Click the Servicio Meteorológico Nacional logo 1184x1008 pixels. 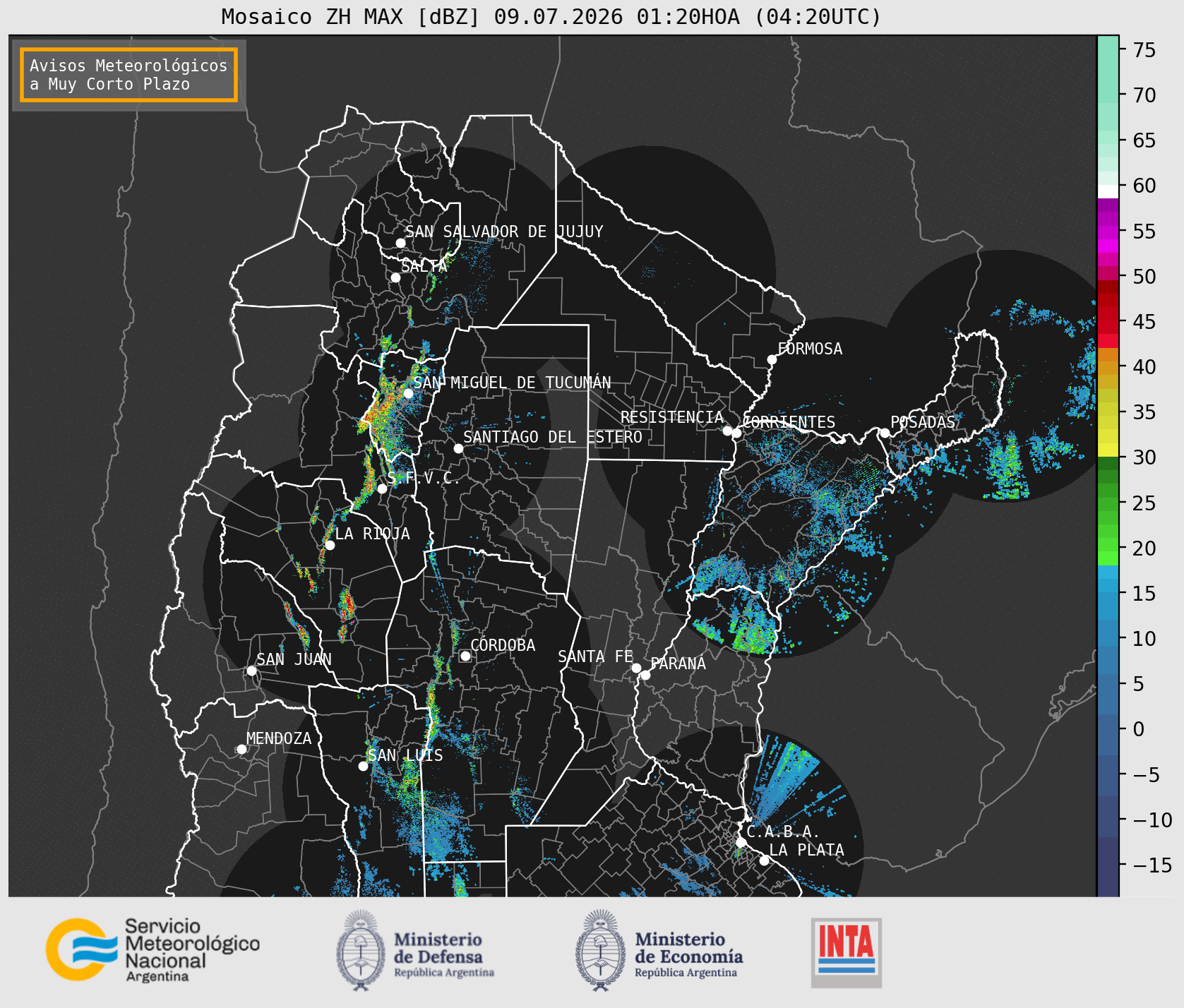(153, 949)
